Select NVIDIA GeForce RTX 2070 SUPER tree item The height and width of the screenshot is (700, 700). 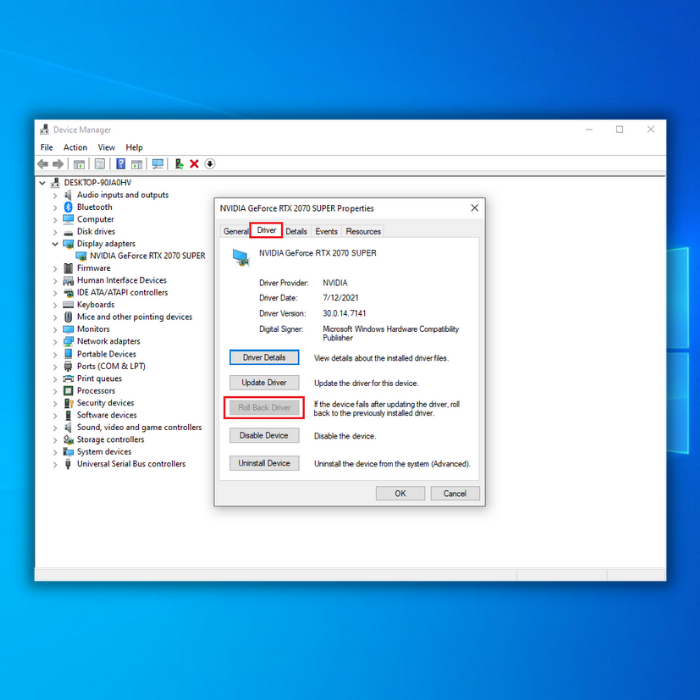point(147,256)
